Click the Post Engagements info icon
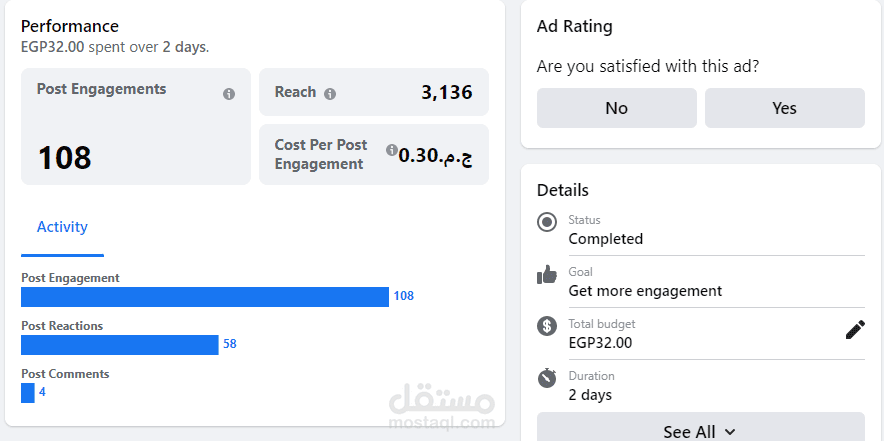Viewport: 884px width, 441px height. point(229,94)
